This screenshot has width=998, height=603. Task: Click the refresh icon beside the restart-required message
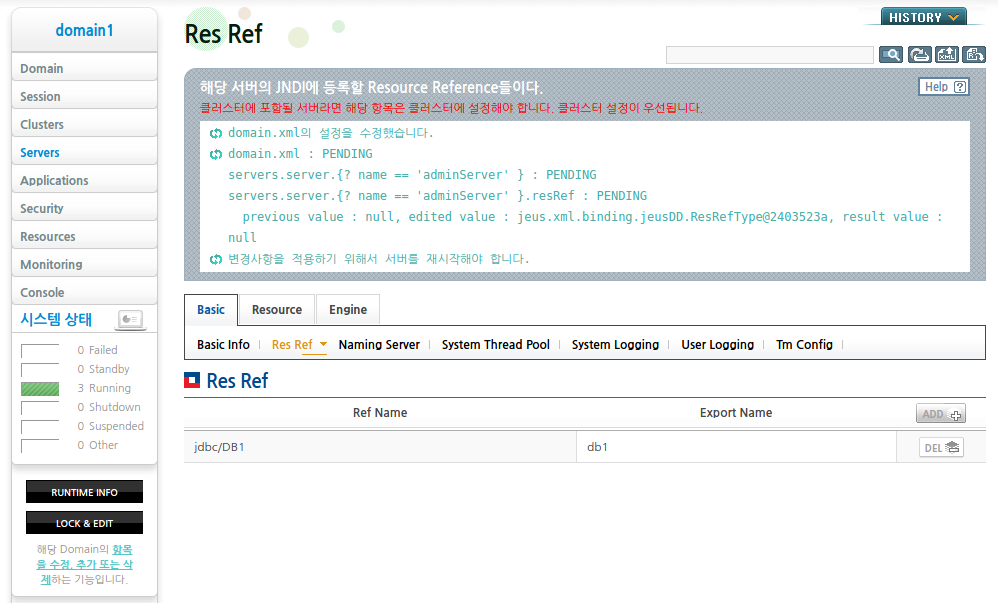click(216, 259)
